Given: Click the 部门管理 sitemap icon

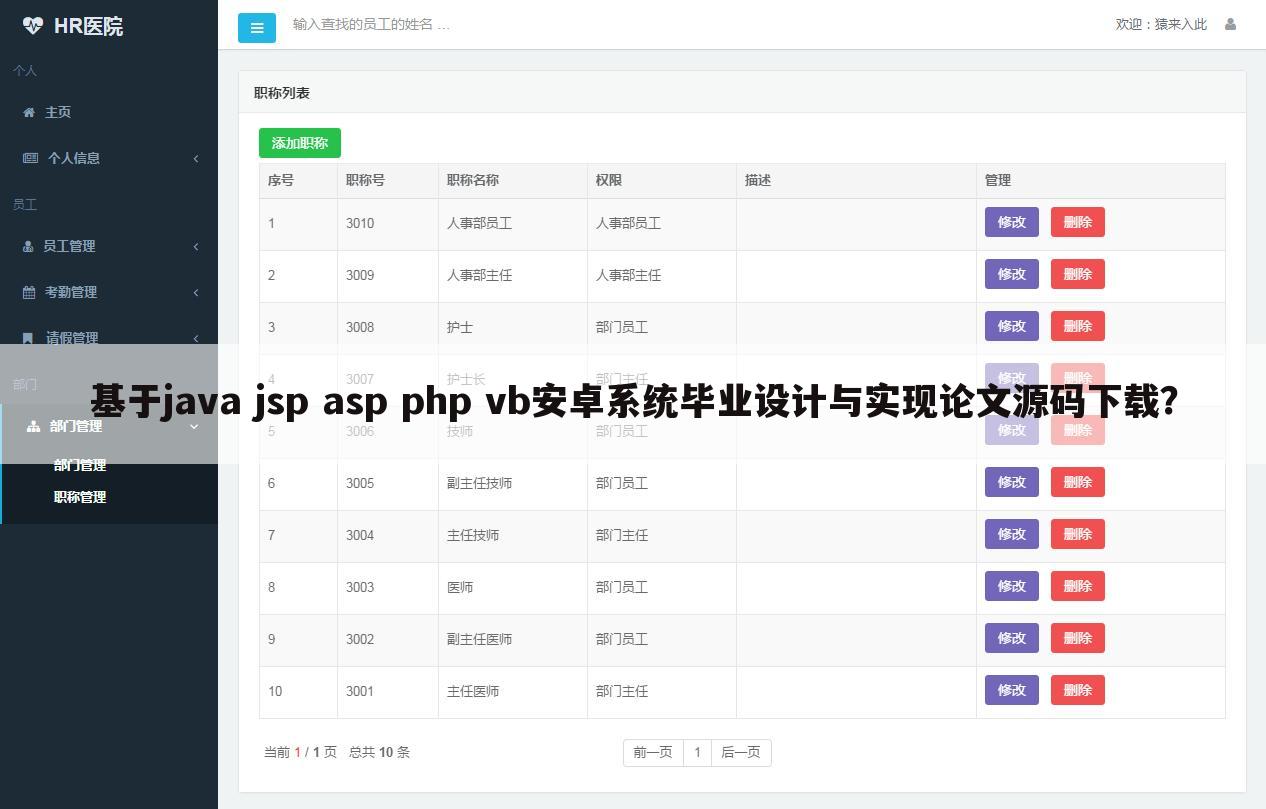Looking at the screenshot, I should point(33,426).
